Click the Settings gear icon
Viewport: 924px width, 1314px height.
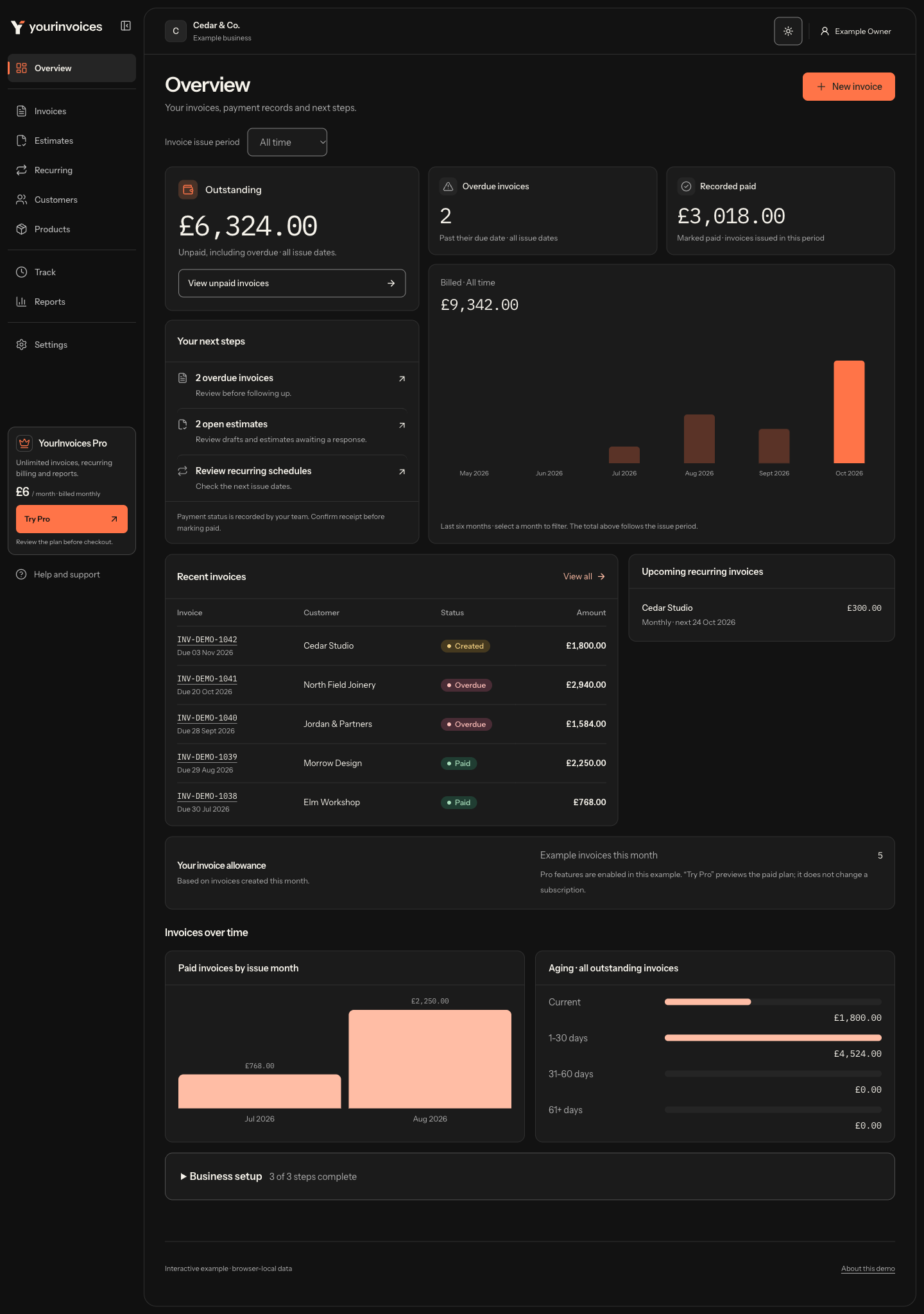[x=22, y=345]
